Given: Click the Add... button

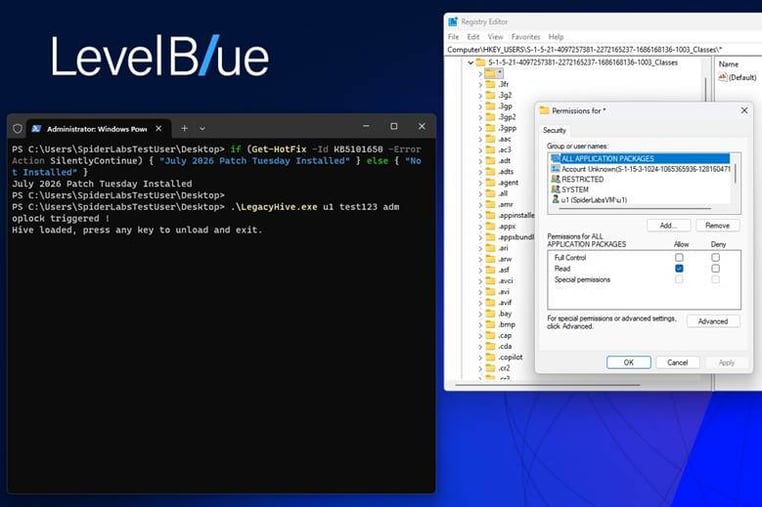Looking at the screenshot, I should coord(668,226).
